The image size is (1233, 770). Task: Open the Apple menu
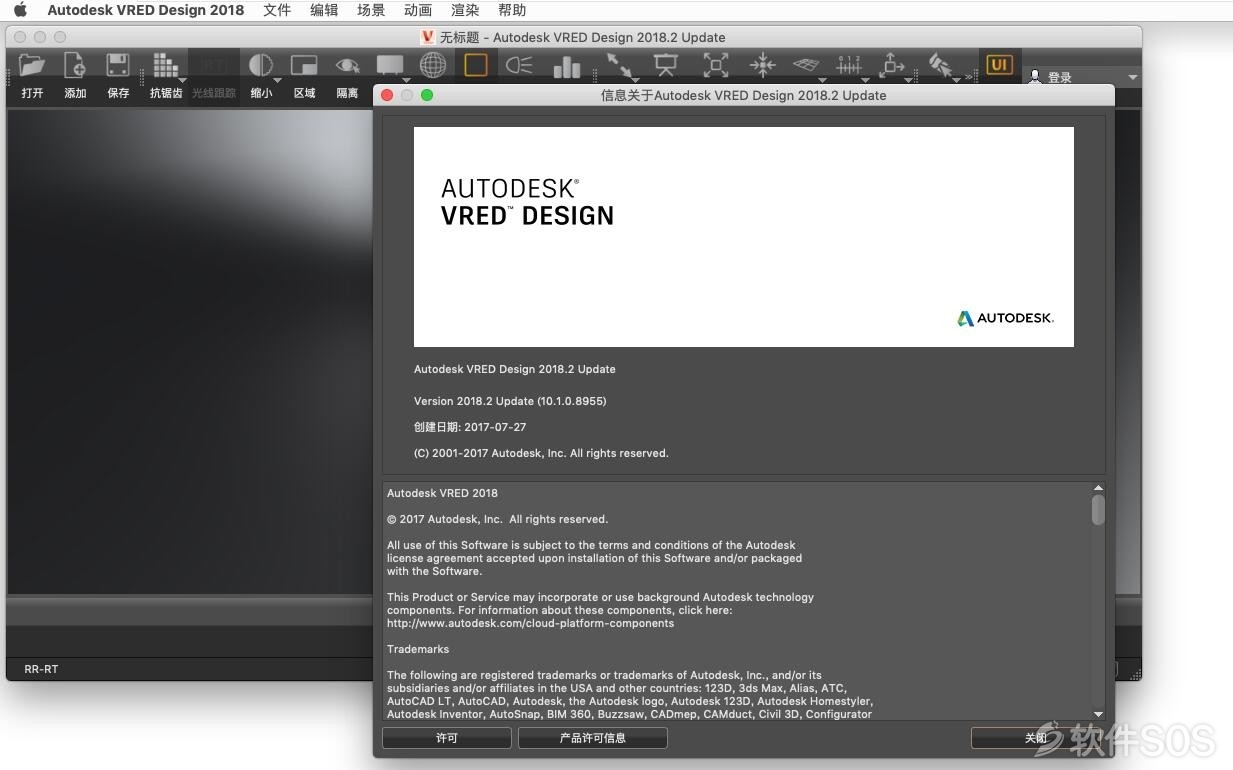20,10
